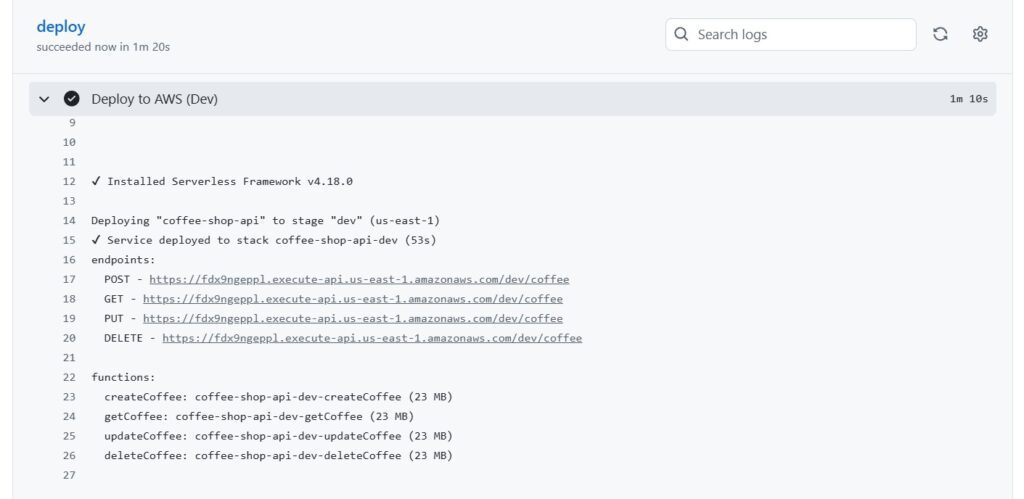This screenshot has height=499, width=1024.
Task: Open the log settings gear icon
Action: pos(980,35)
